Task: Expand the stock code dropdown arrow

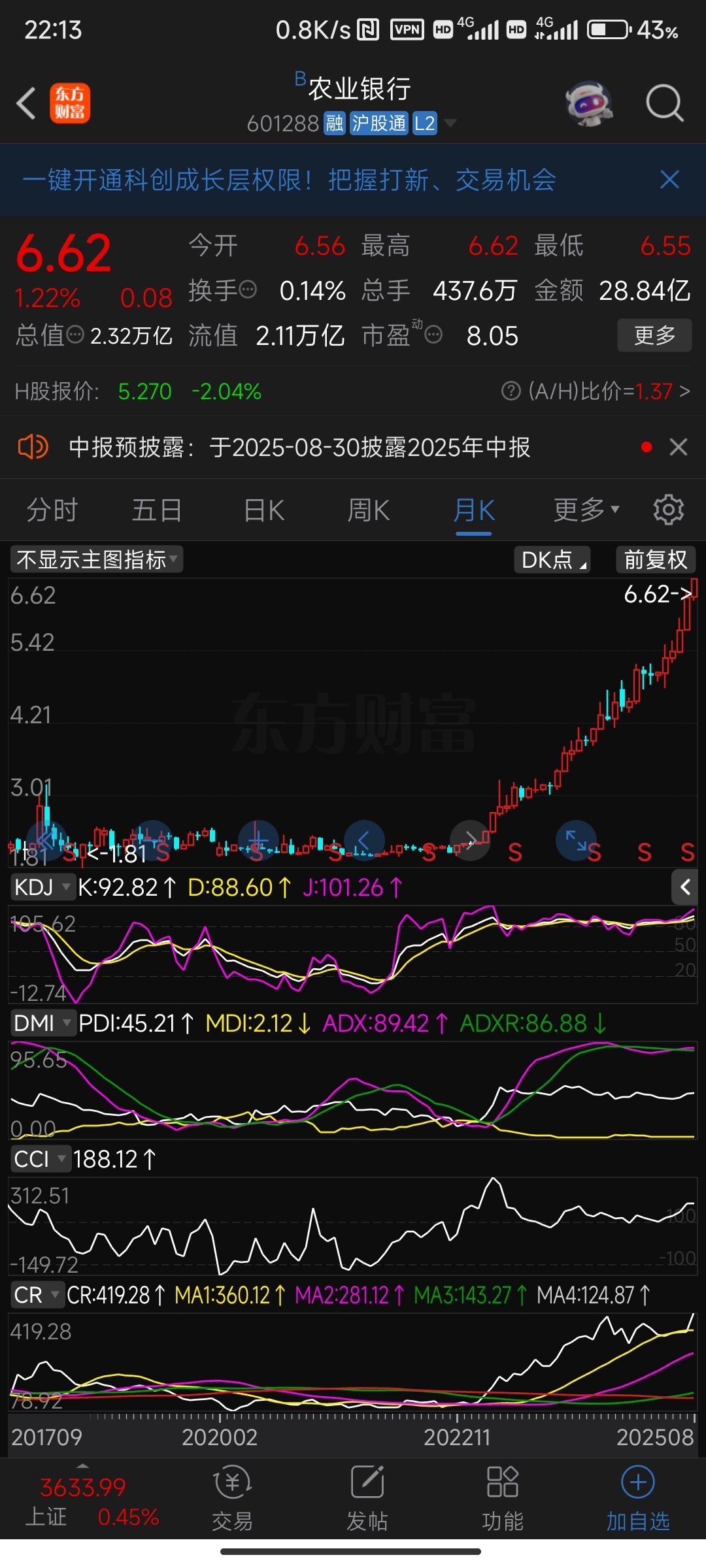Action: [450, 123]
